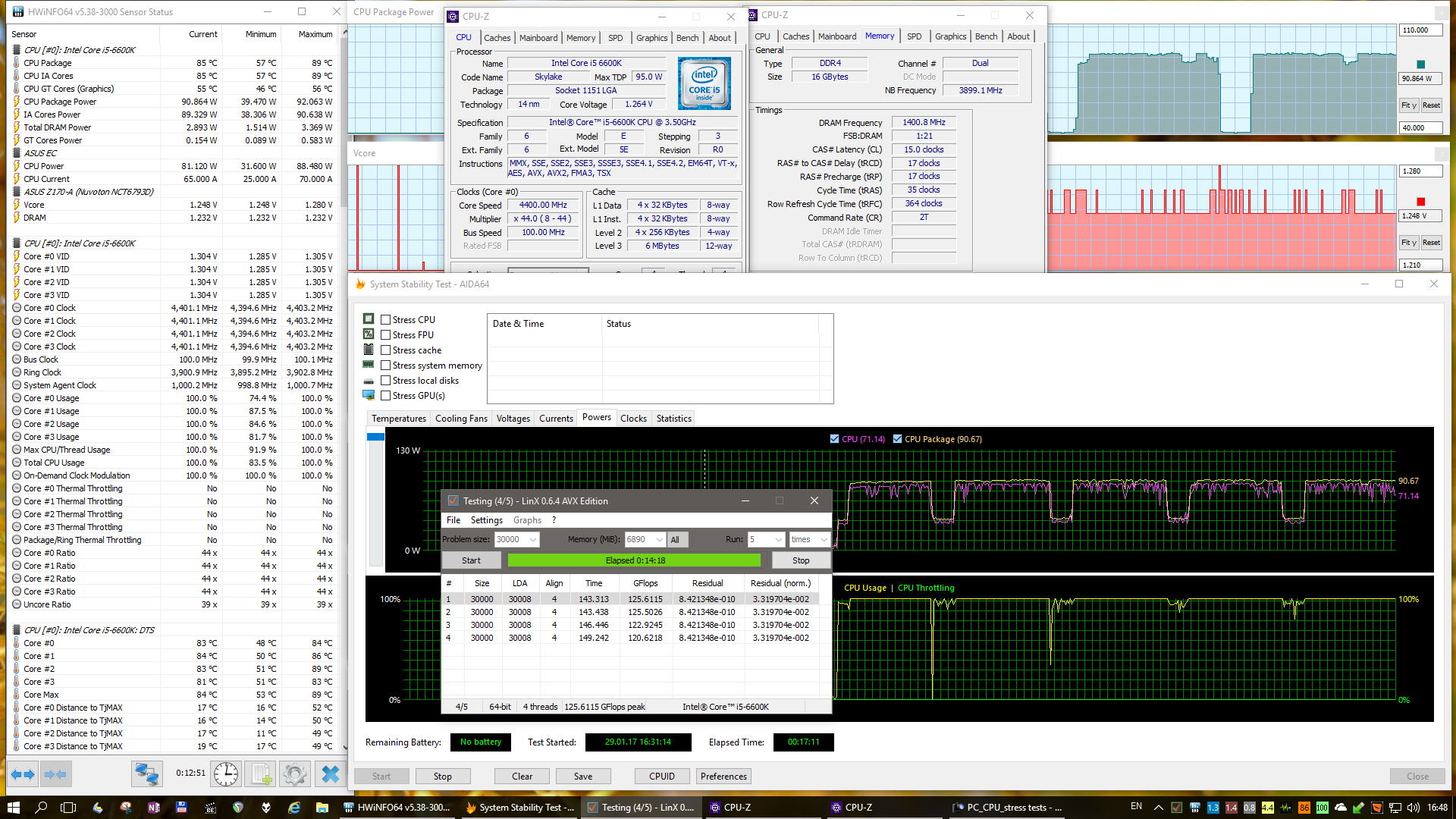
Task: Switch to the Temperatures tab in AIDA64
Action: 398,419
